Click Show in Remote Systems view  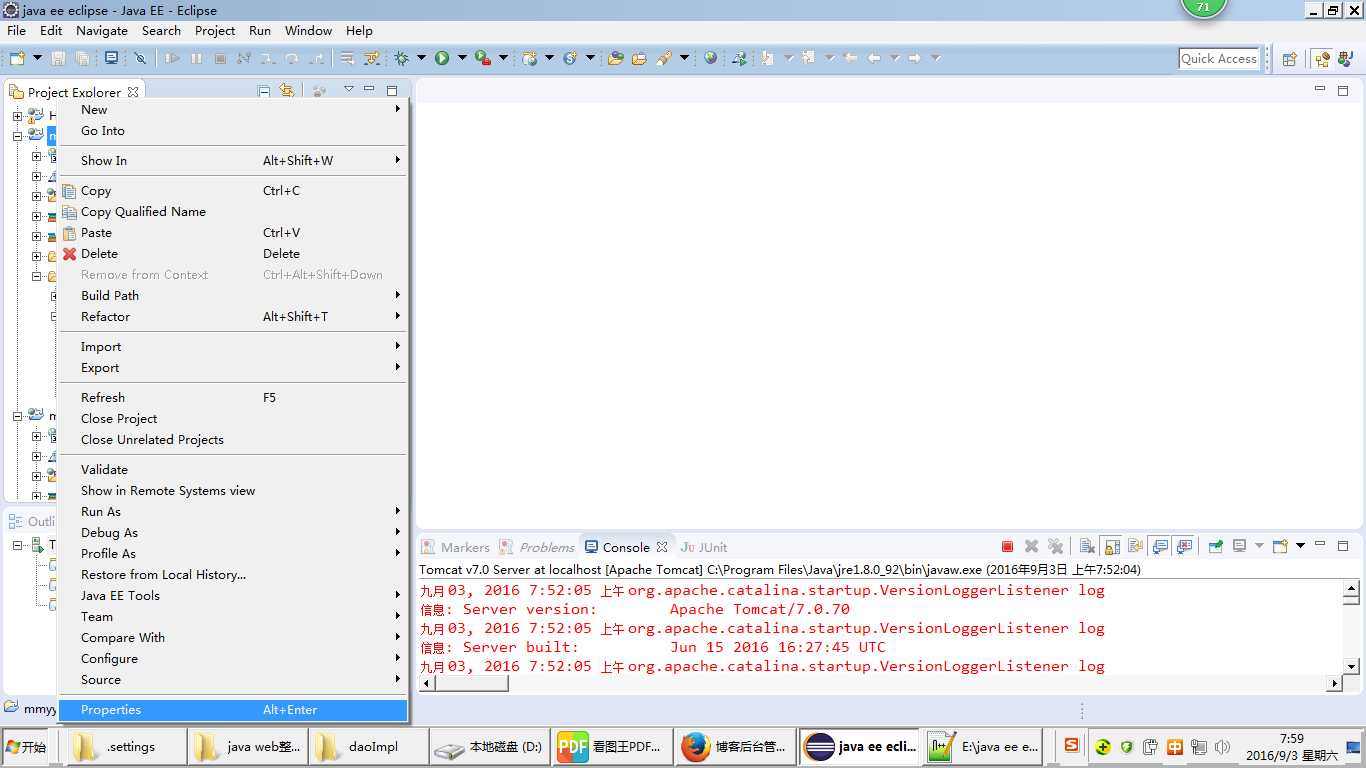click(233, 491)
